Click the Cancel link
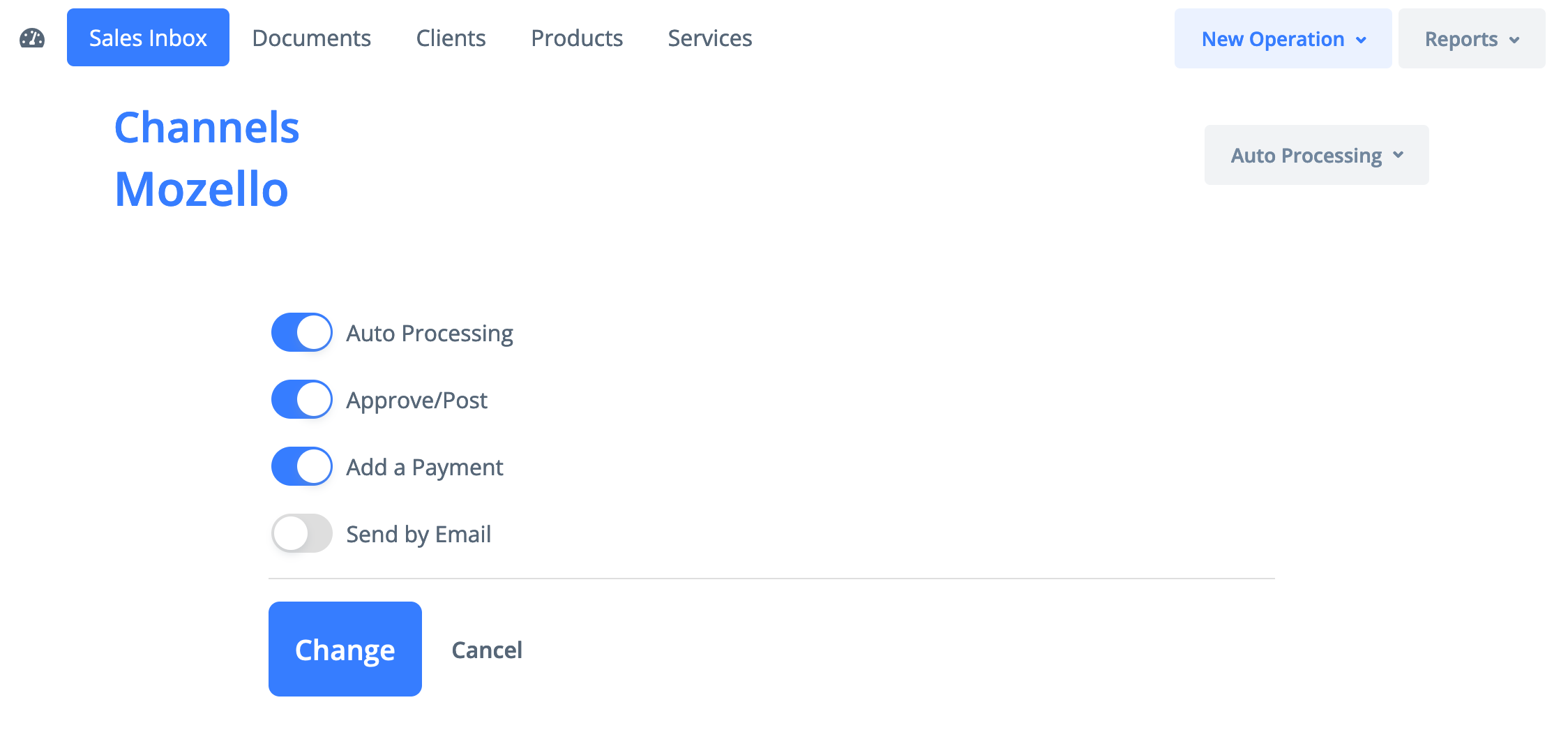 point(487,650)
